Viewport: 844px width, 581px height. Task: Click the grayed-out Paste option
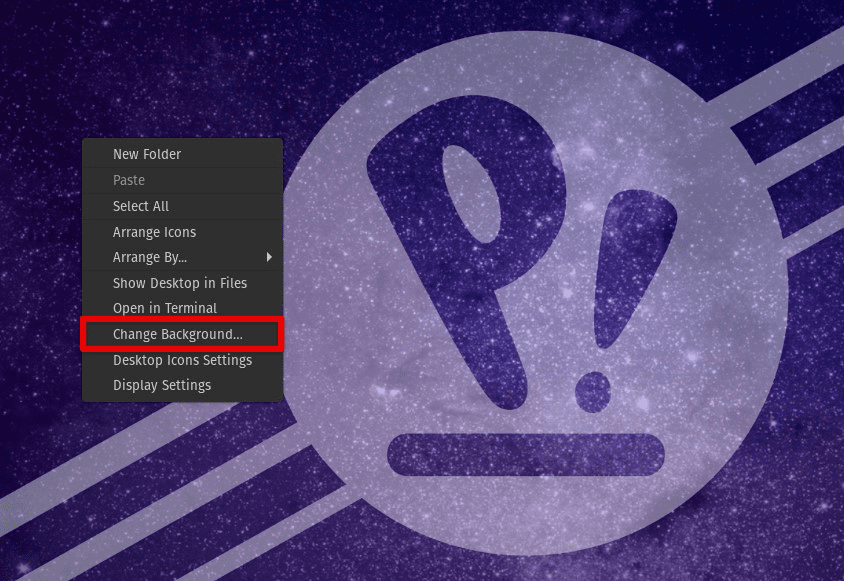point(127,180)
